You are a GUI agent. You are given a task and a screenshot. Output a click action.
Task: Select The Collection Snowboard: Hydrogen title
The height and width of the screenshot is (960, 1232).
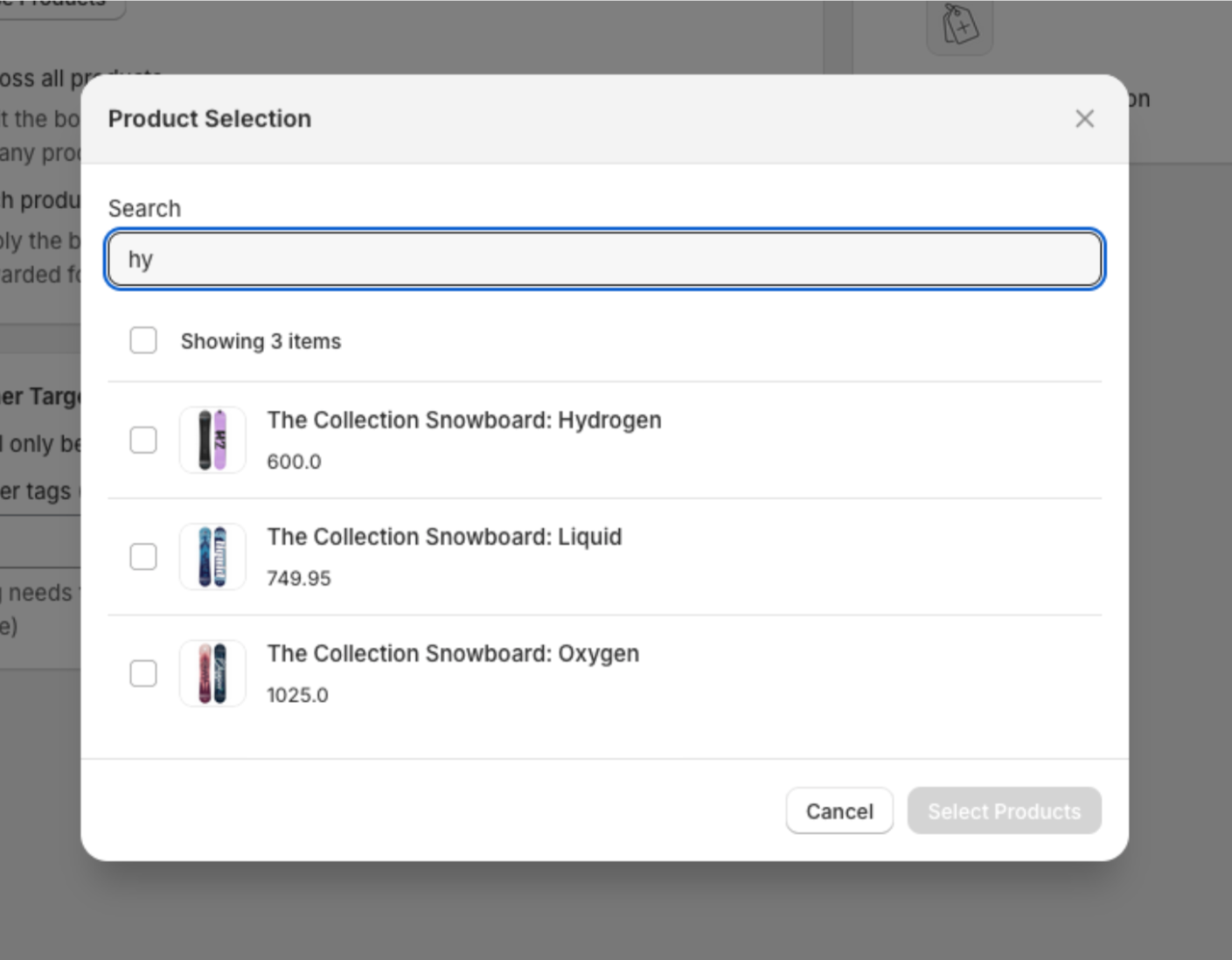464,420
